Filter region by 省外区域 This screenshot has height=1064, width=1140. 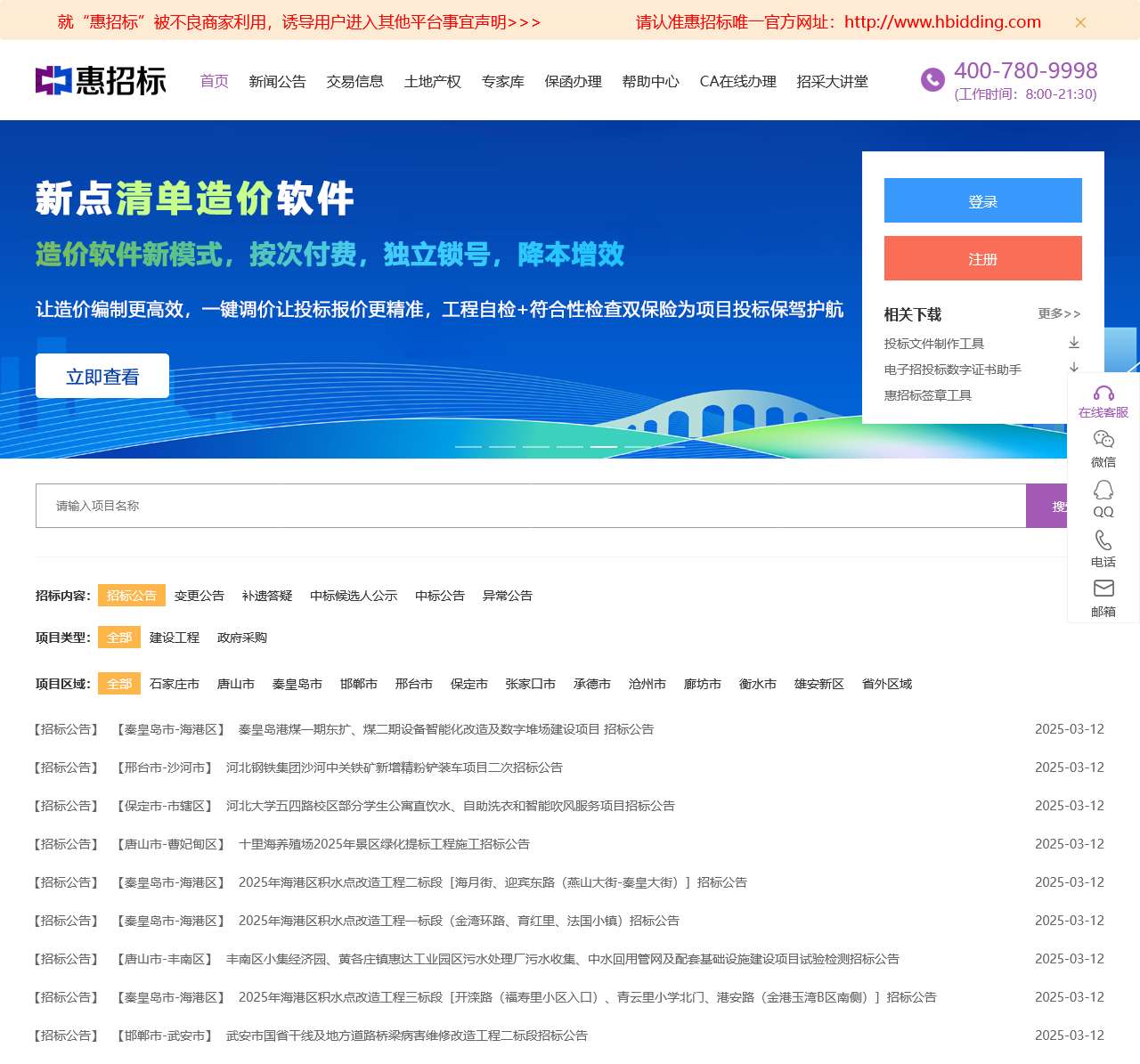click(887, 684)
